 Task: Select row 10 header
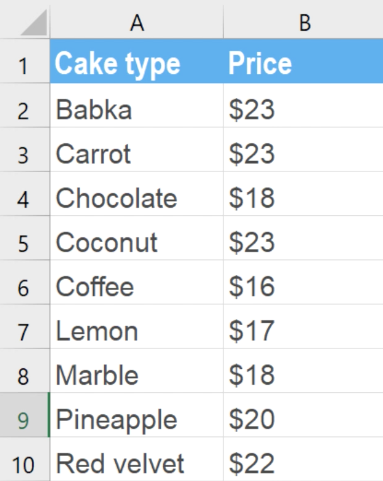click(25, 459)
